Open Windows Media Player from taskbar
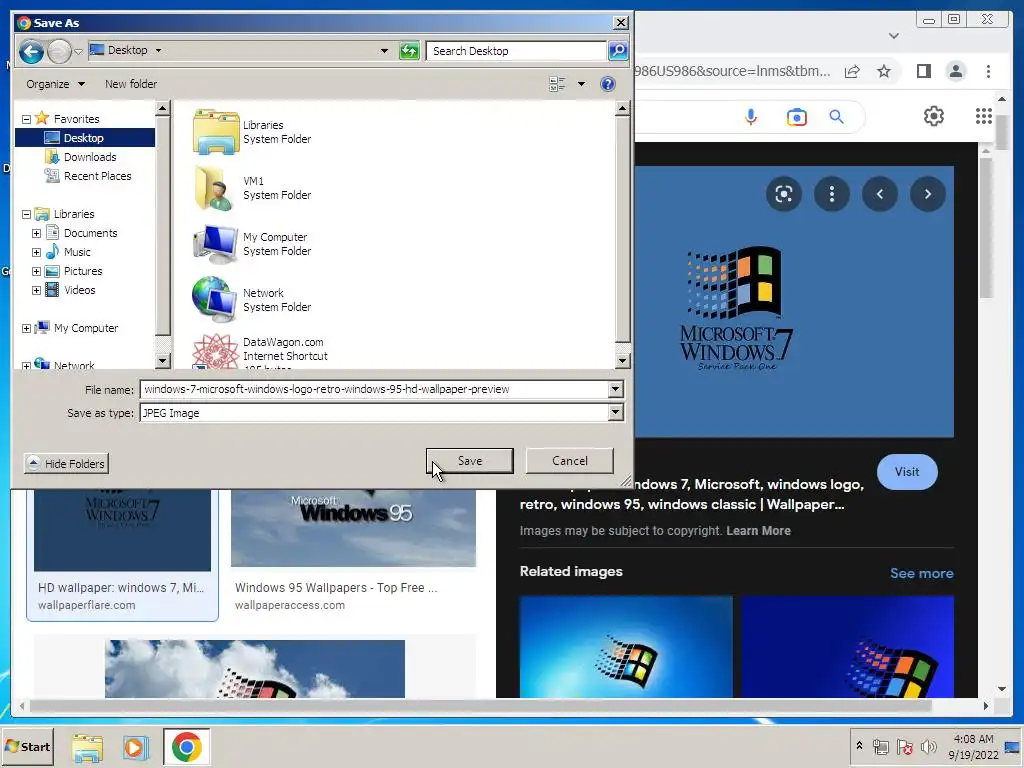 135,747
